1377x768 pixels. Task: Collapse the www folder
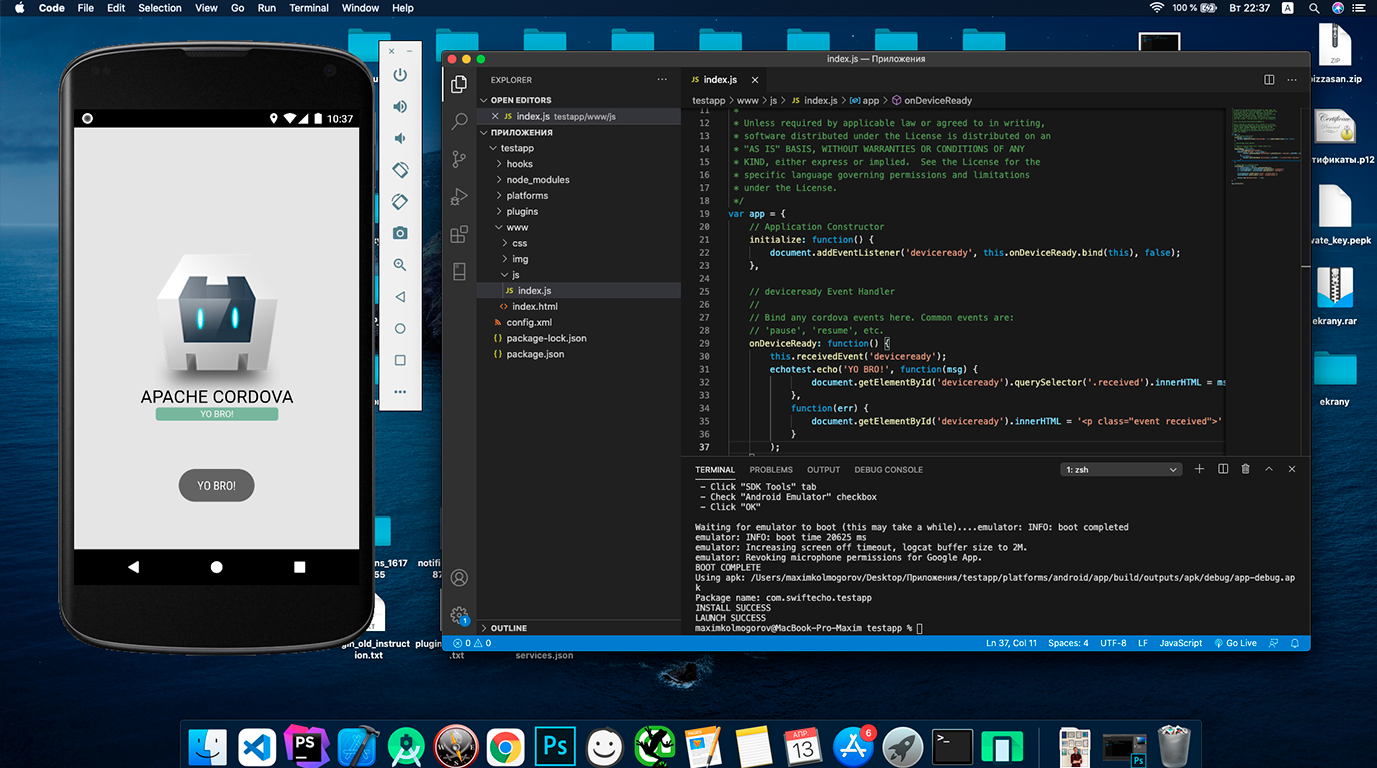point(517,227)
